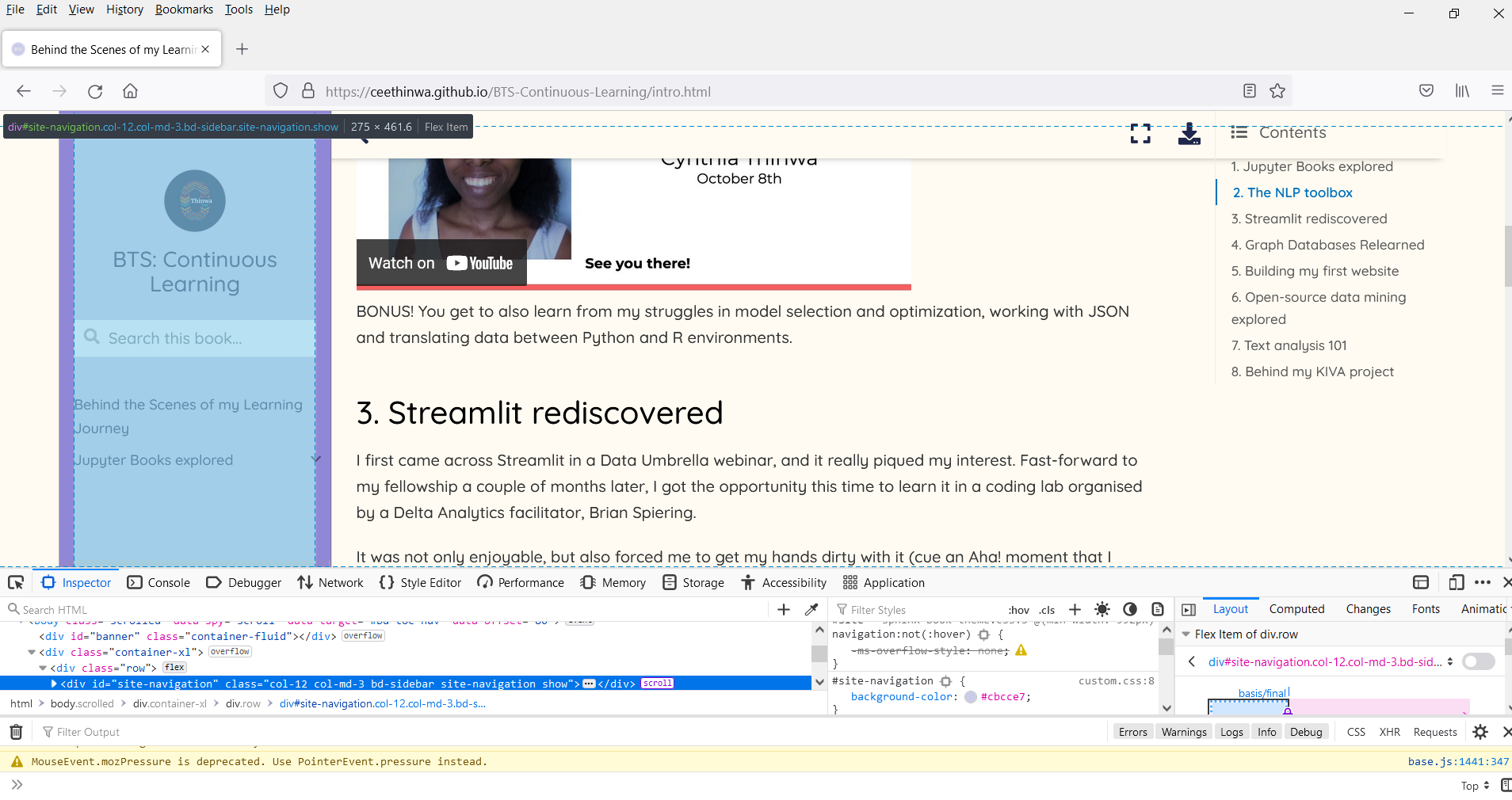Jump to Text analysis 101 section
The height and width of the screenshot is (800, 1512).
pos(1289,345)
